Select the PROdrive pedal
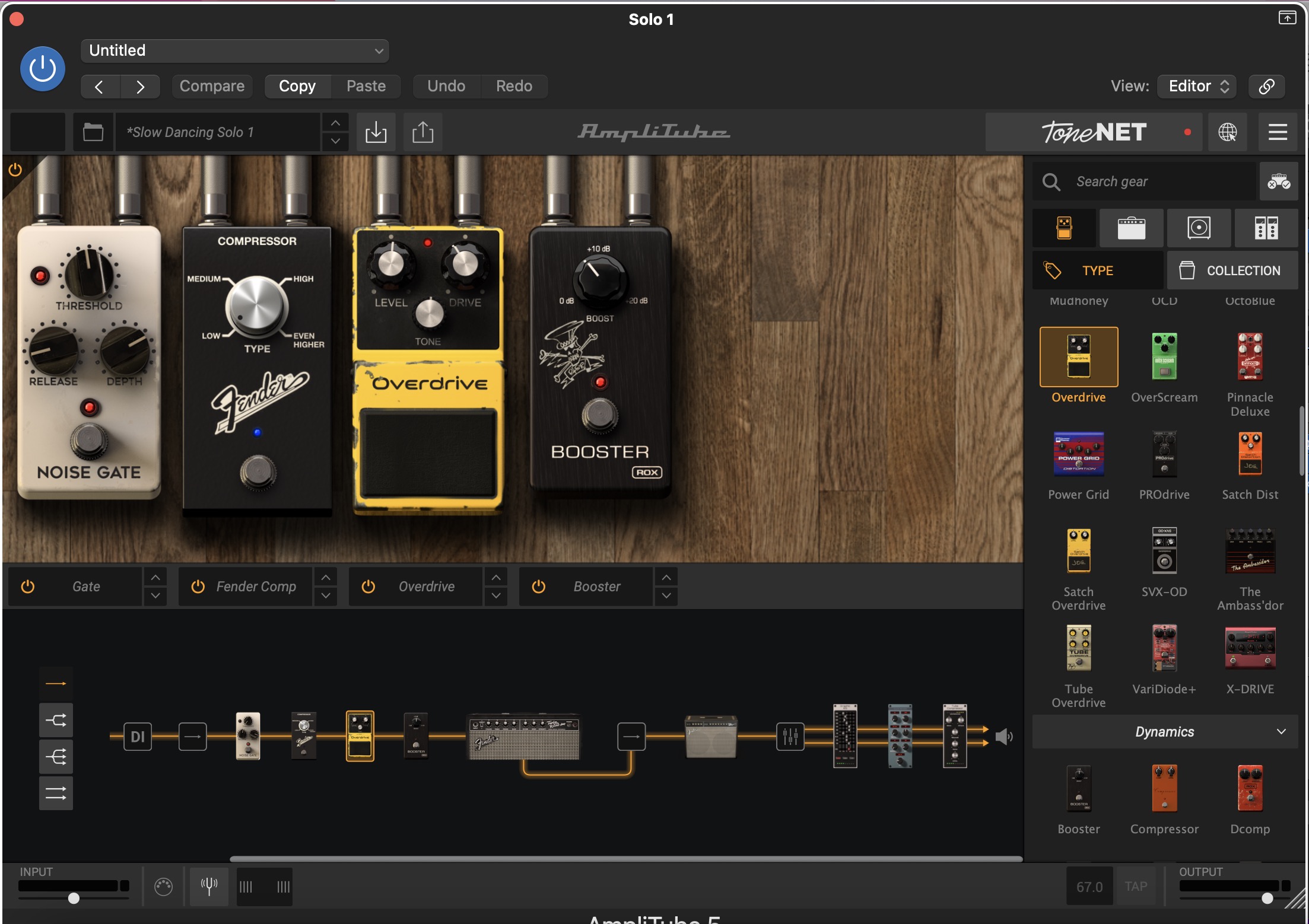Viewport: 1309px width, 924px height. (x=1164, y=454)
